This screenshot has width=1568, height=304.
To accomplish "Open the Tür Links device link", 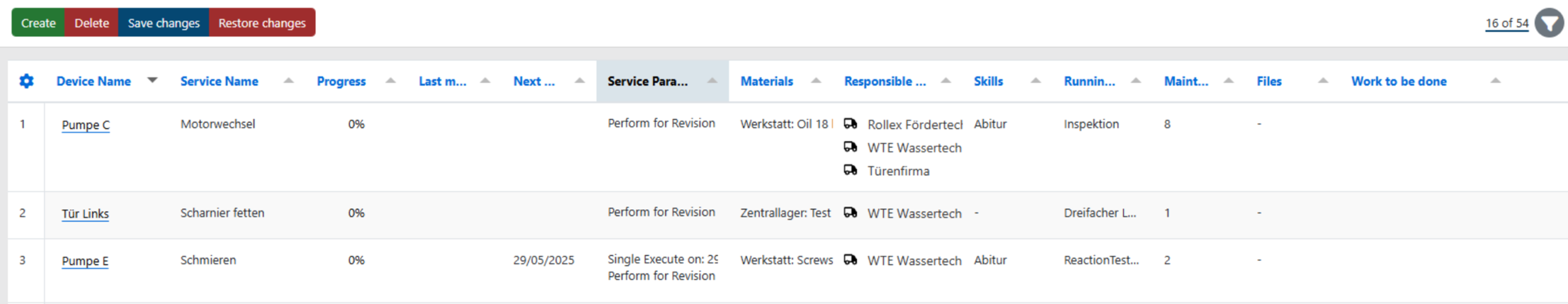I will 85,213.
